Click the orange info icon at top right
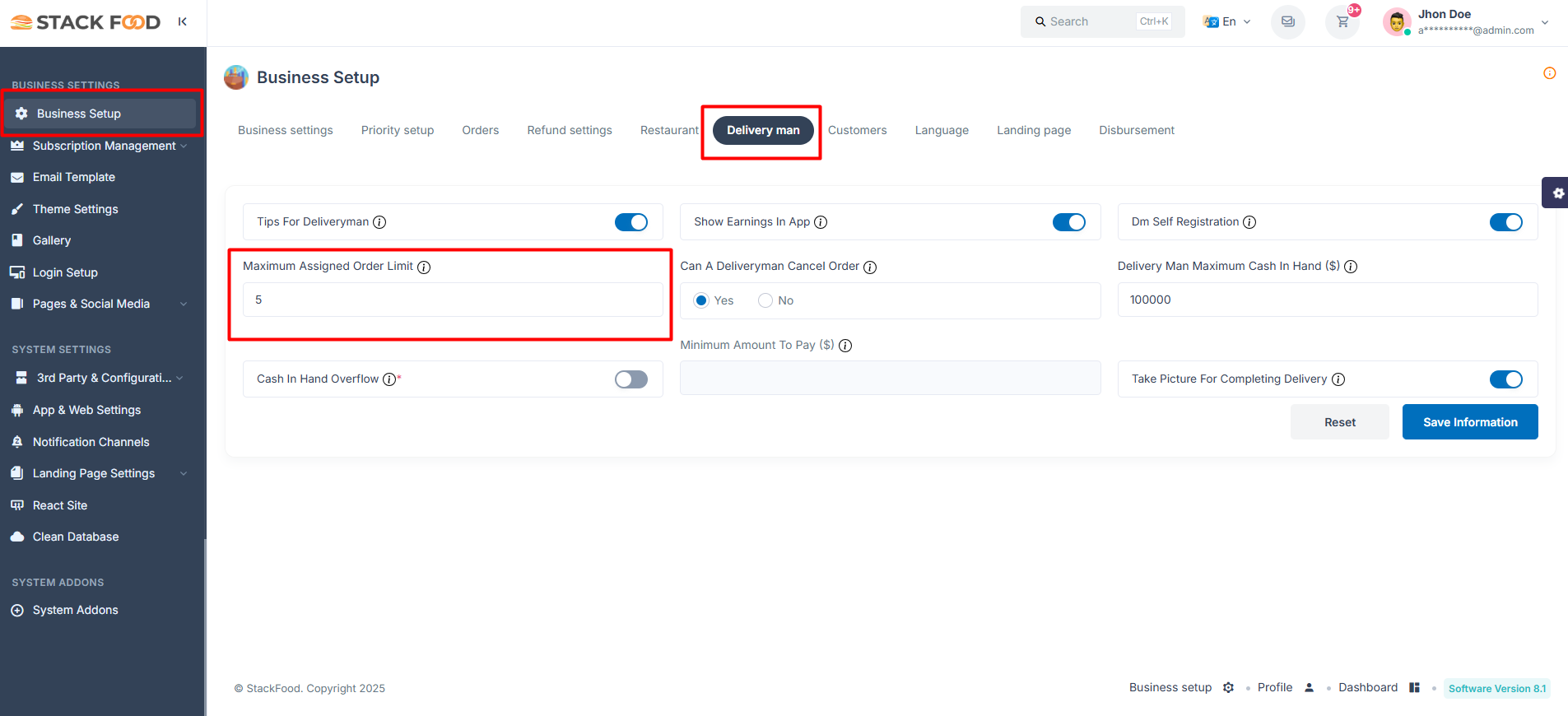1568x716 pixels. 1549,73
